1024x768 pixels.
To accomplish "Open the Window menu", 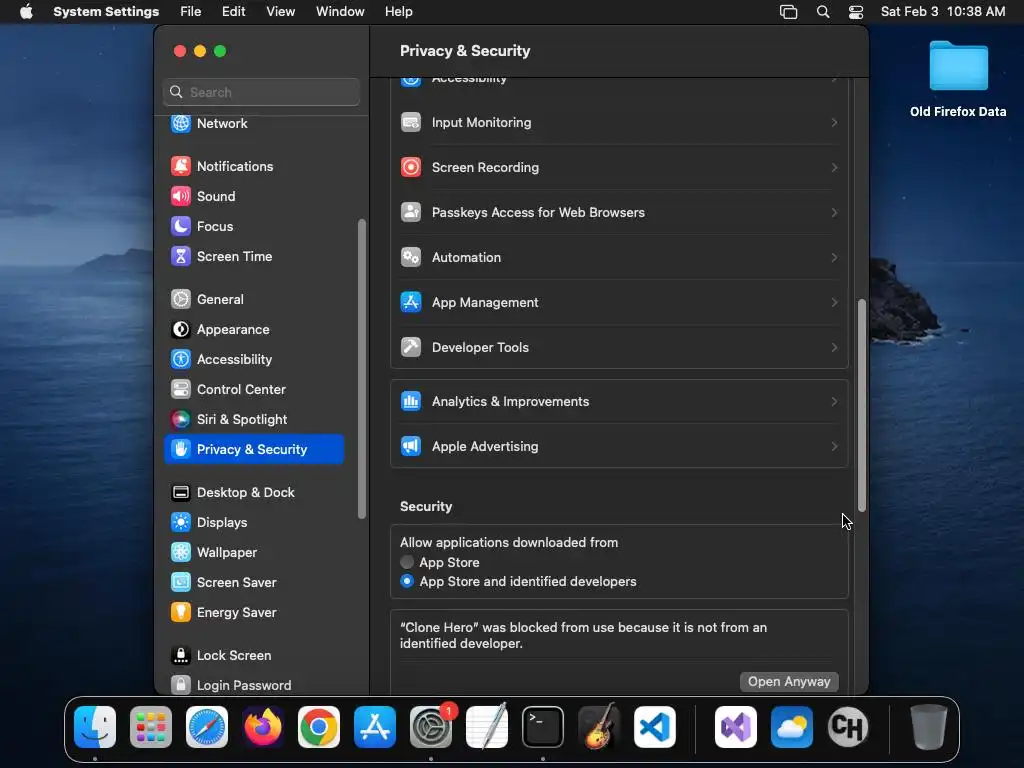I will 340,12.
